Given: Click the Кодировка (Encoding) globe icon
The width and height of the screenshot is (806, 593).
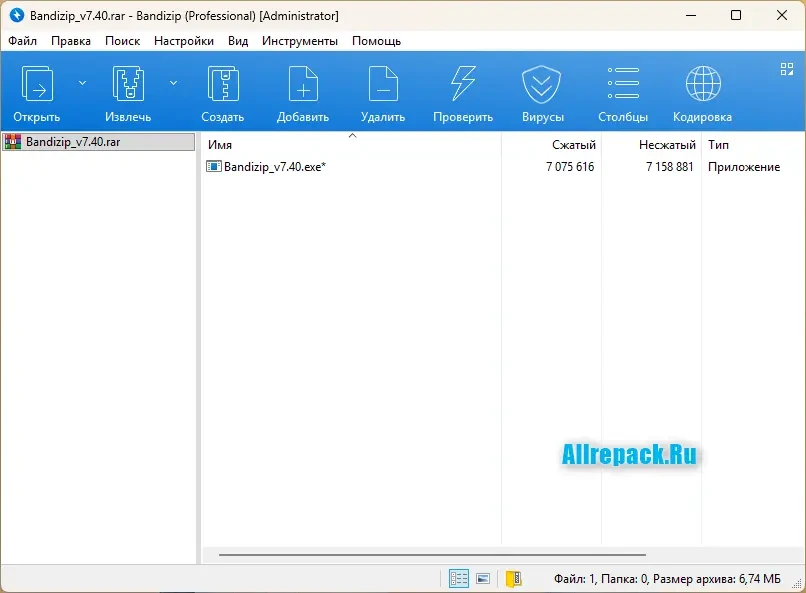Looking at the screenshot, I should point(703,83).
